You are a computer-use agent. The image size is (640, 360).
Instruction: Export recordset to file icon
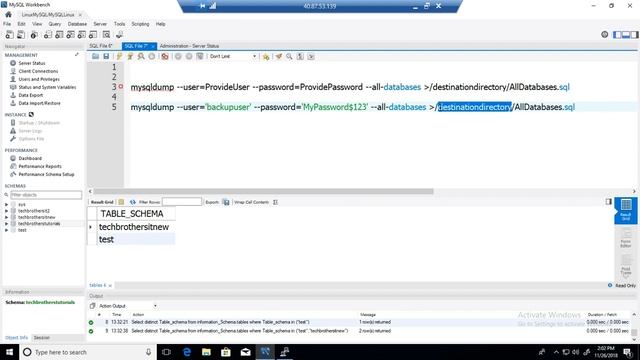pos(226,202)
